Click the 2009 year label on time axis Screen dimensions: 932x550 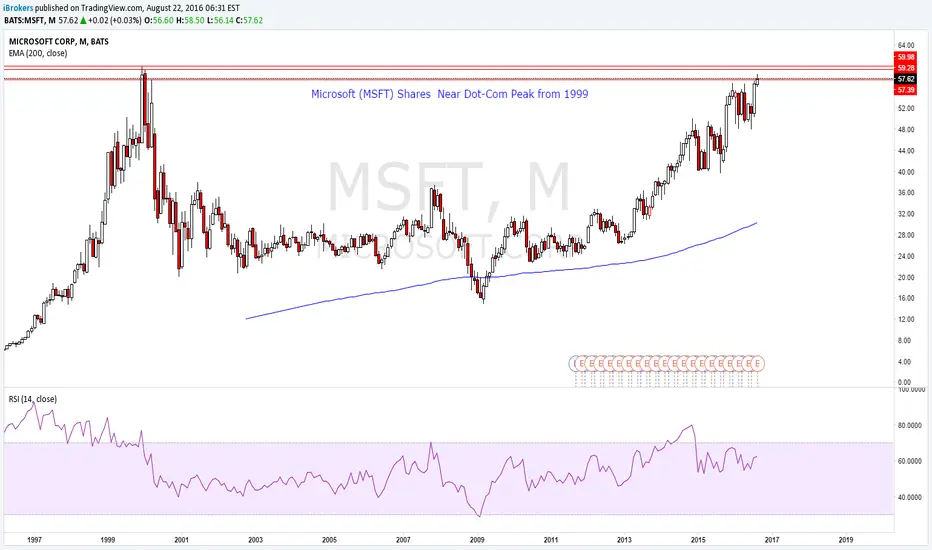coord(477,540)
